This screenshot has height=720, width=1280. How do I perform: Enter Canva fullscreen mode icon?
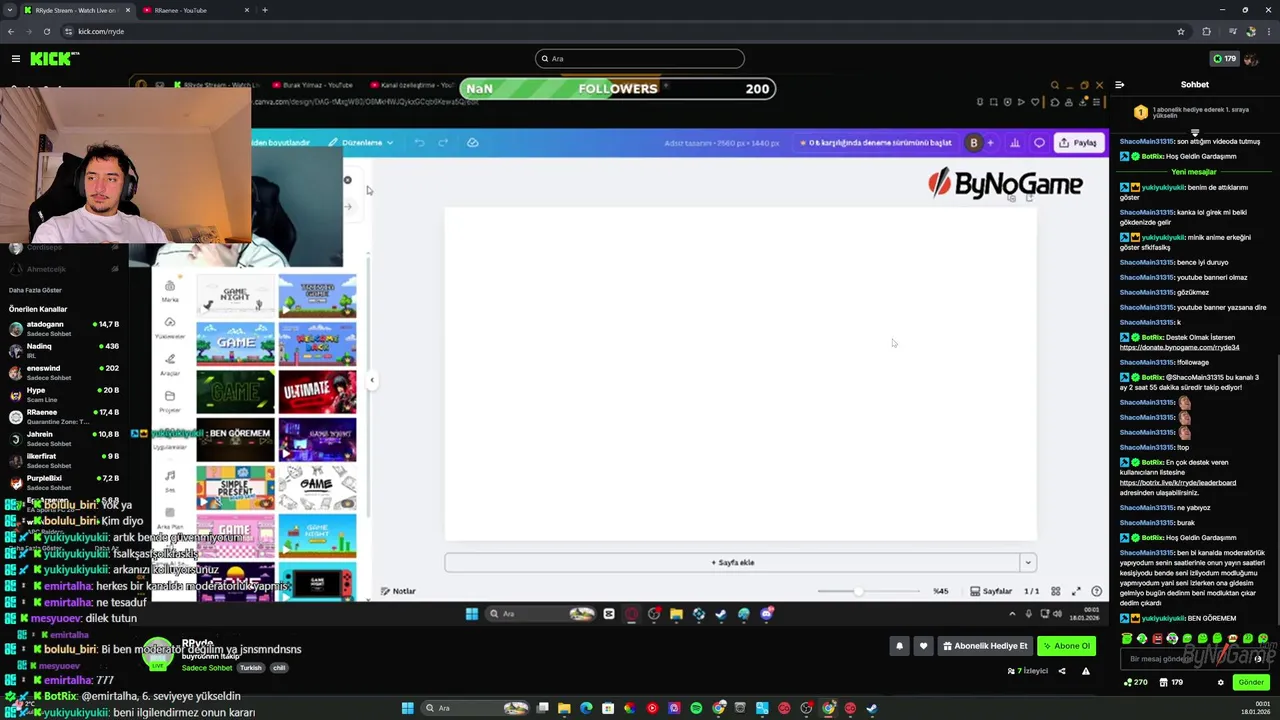tap(1076, 591)
